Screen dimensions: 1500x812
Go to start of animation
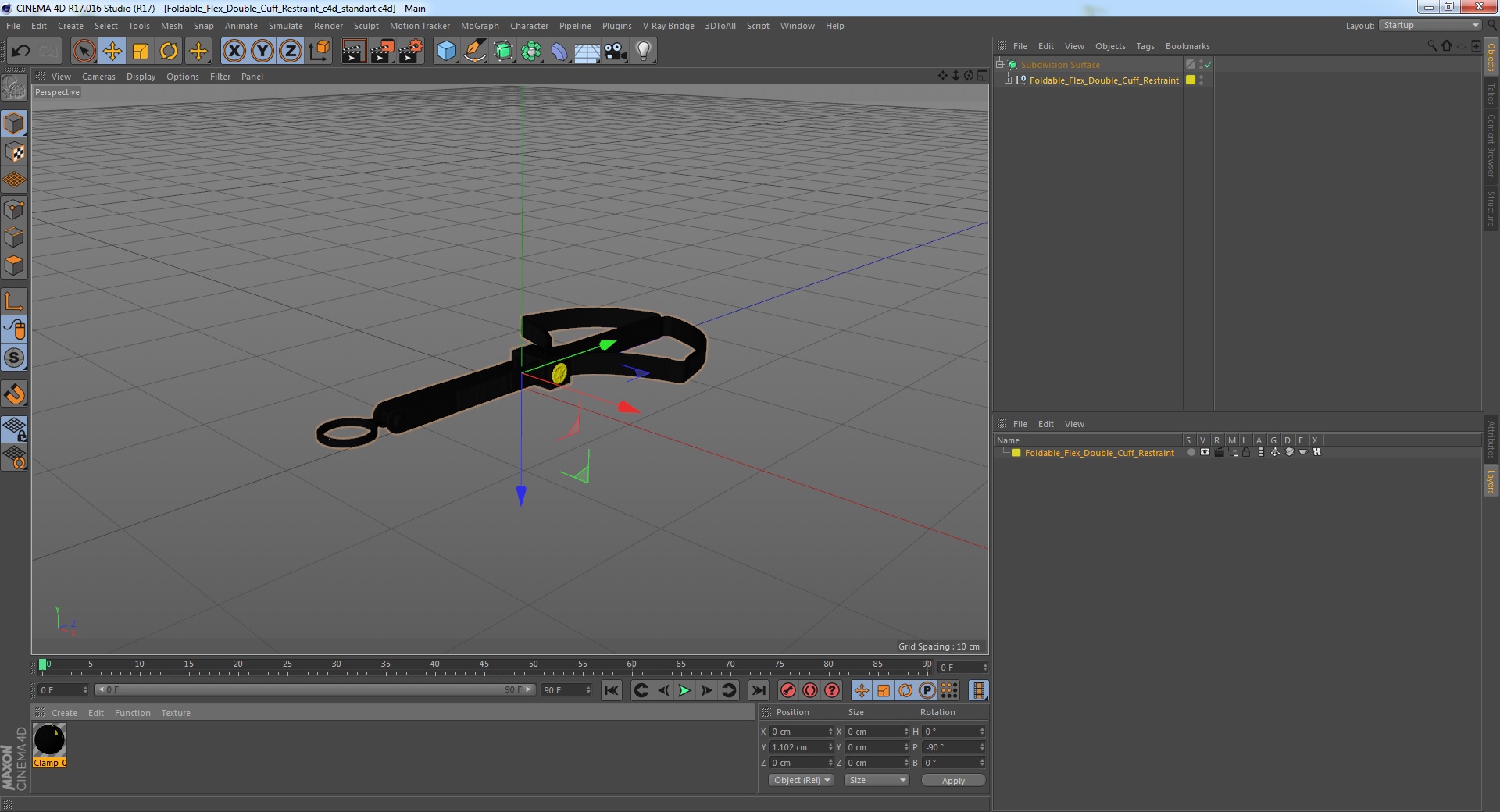pyautogui.click(x=611, y=690)
